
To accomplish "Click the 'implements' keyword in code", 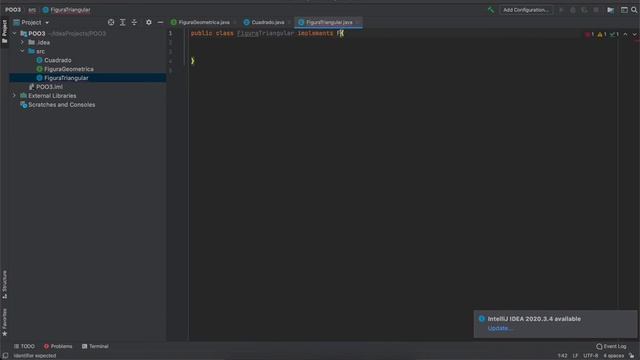I will point(315,33).
